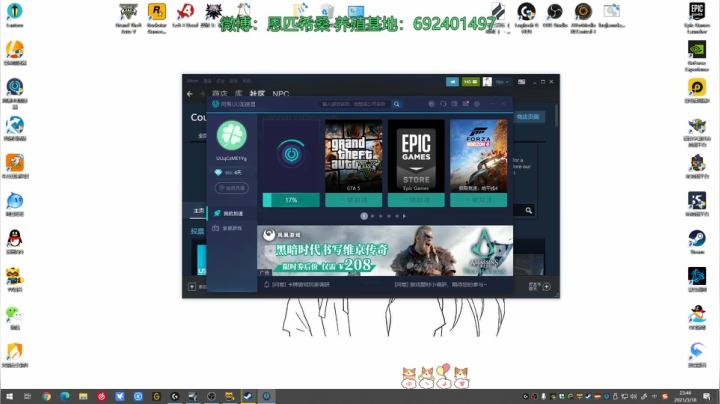This screenshot has height=404, width=720.
Task: Click the gift icon with red dot in UU title bar
Action: (x=466, y=104)
